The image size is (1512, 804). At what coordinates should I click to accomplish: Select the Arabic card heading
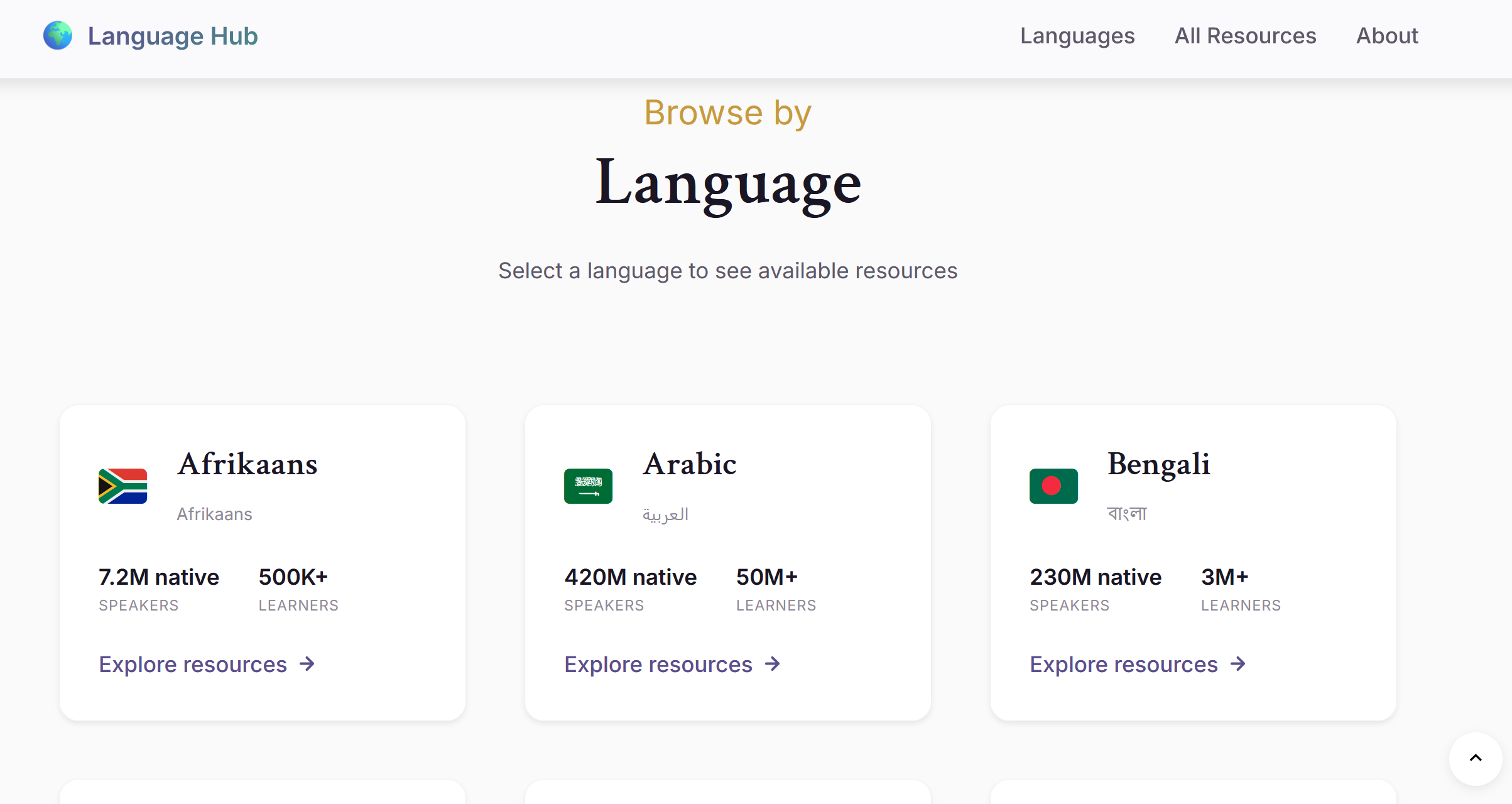[690, 464]
